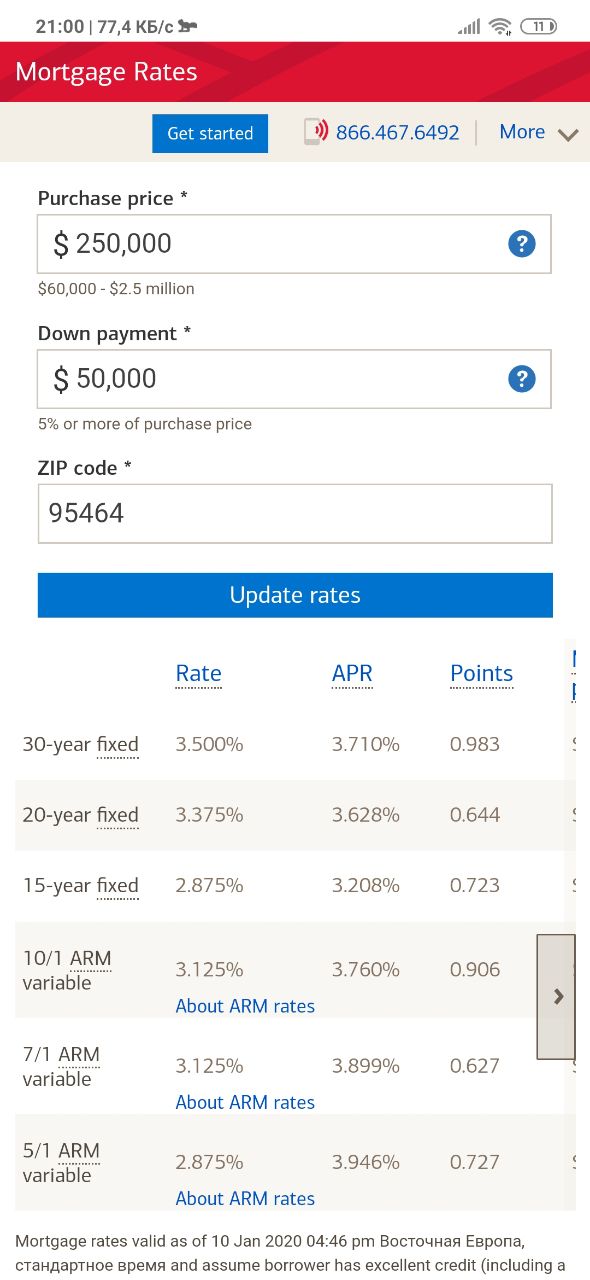590x1280 pixels.
Task: Focus the ZIP code field
Action: 294,514
